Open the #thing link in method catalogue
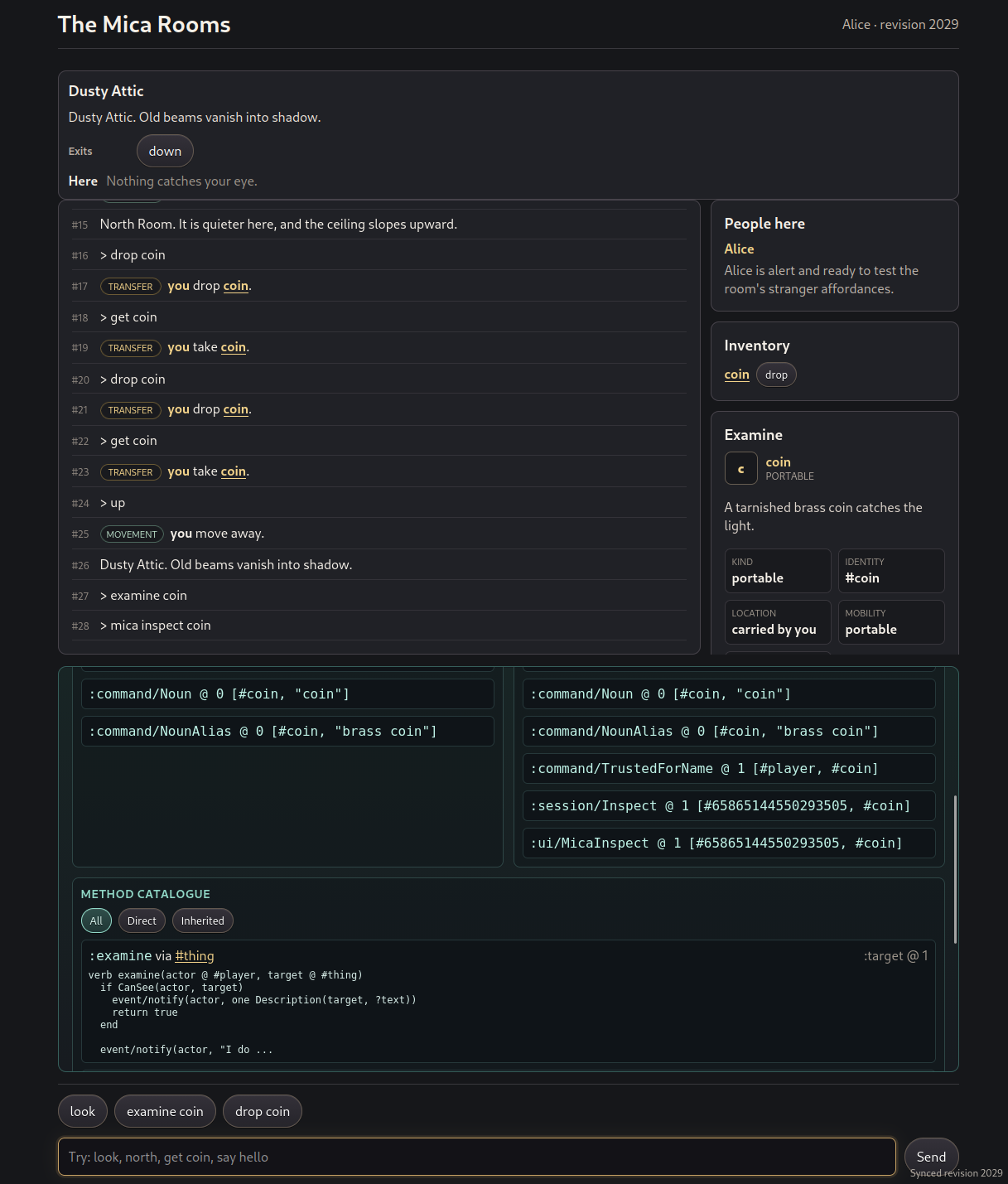This screenshot has height=1184, width=1008. pyautogui.click(x=195, y=956)
